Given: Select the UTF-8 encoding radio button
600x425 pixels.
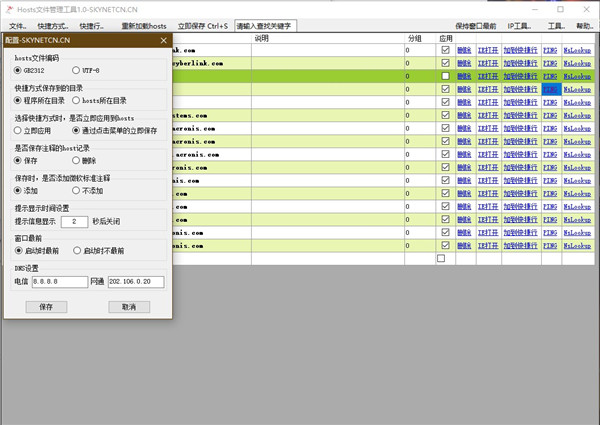Looking at the screenshot, I should pyautogui.click(x=77, y=71).
